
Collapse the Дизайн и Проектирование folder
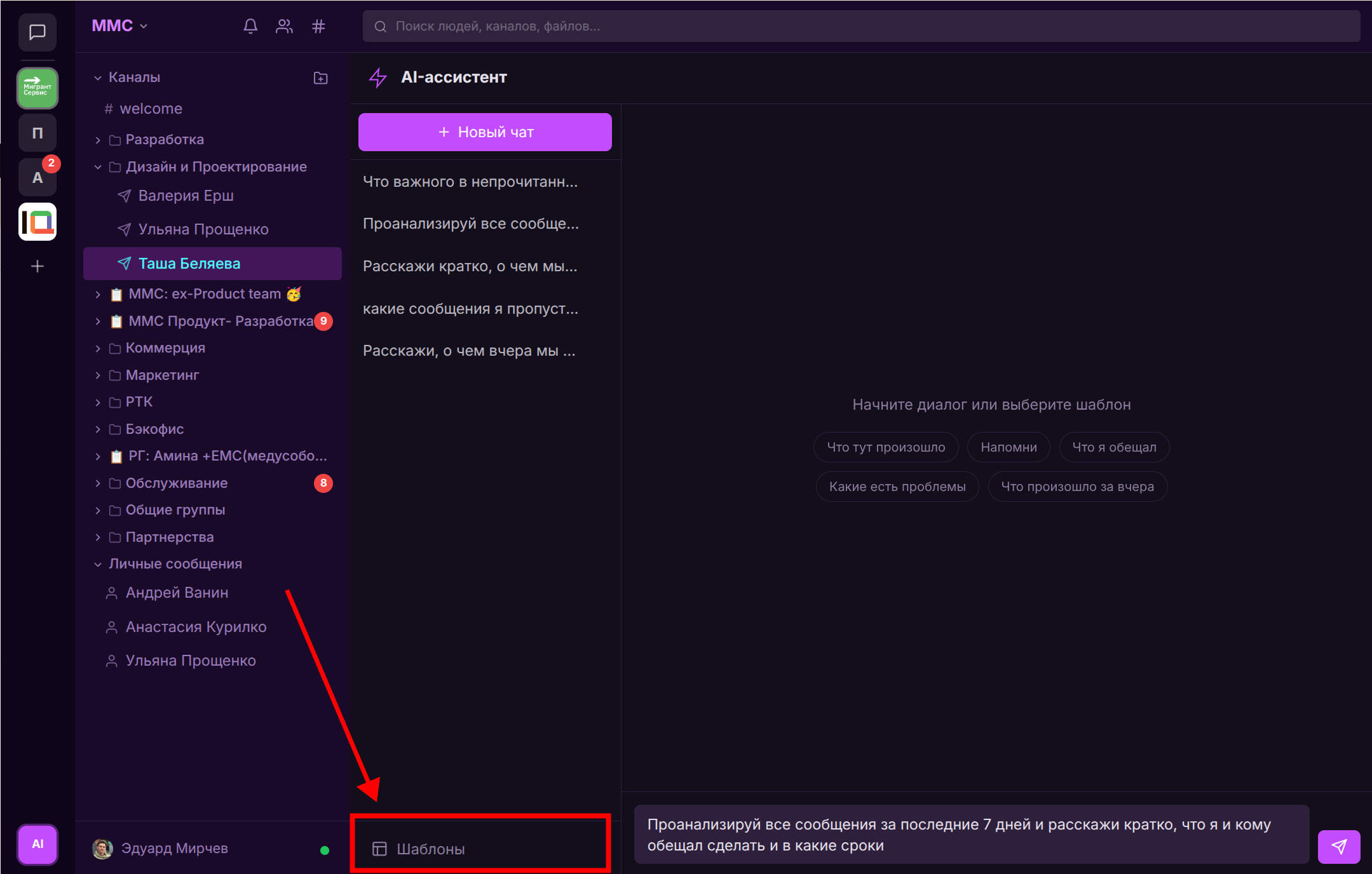98,167
